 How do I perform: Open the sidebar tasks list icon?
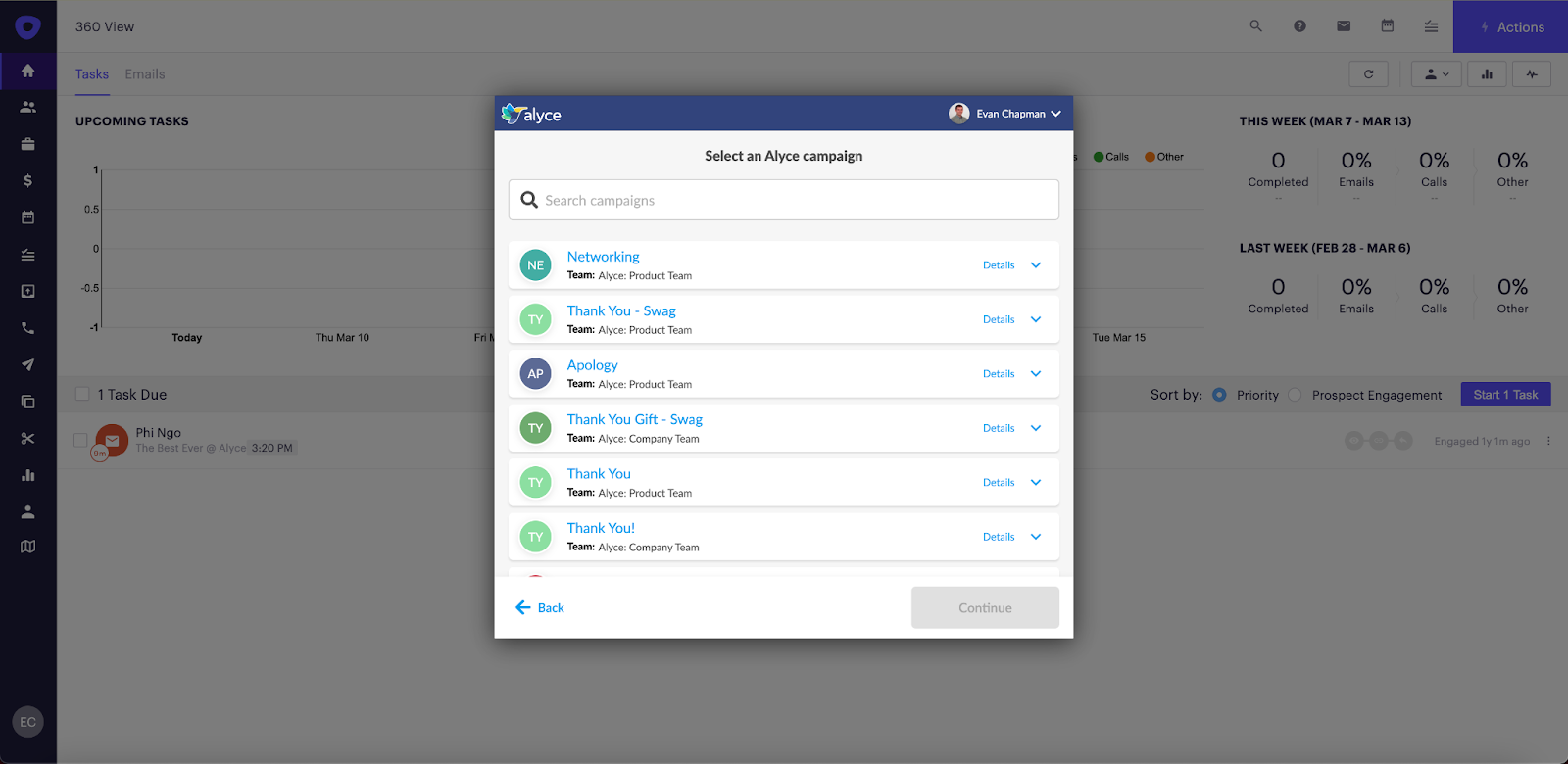tap(27, 255)
